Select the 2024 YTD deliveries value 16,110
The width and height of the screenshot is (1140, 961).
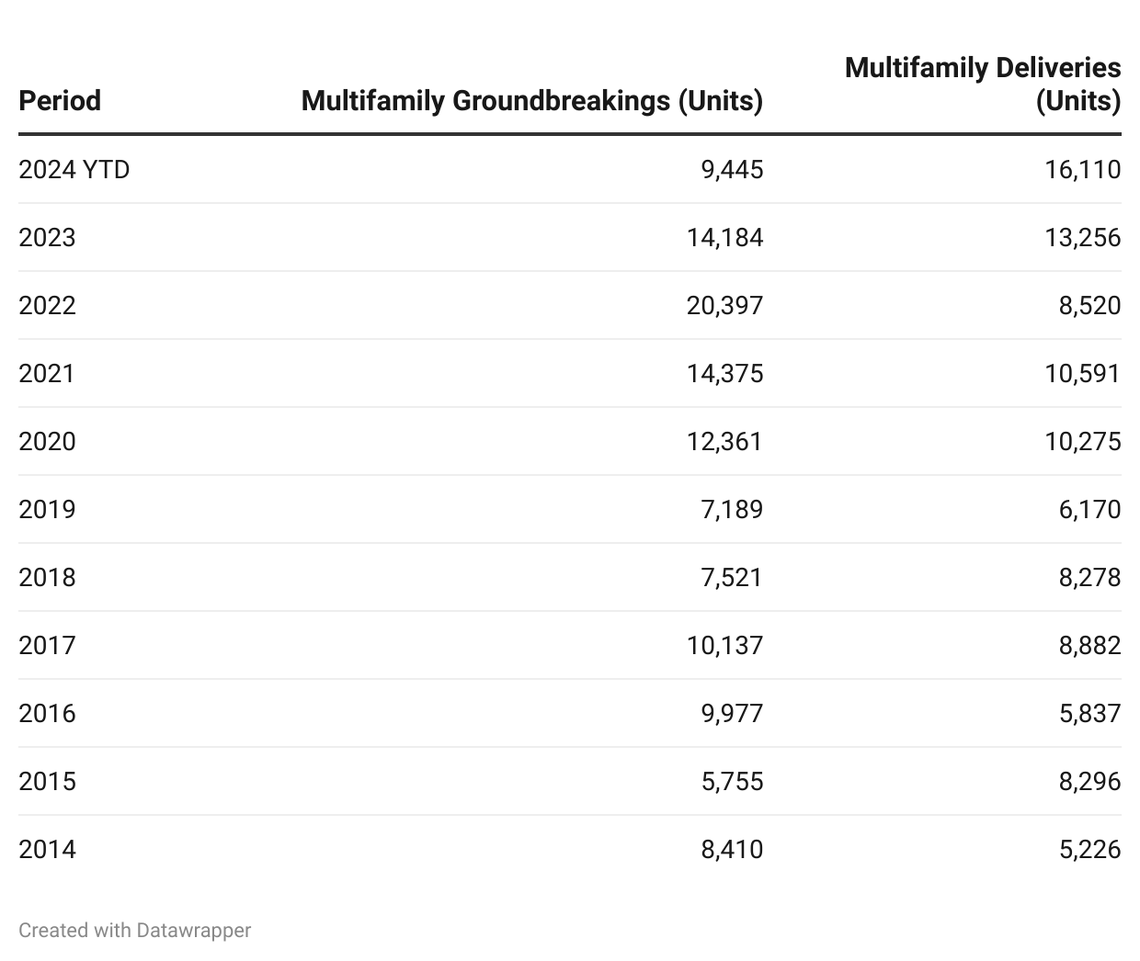point(1083,170)
